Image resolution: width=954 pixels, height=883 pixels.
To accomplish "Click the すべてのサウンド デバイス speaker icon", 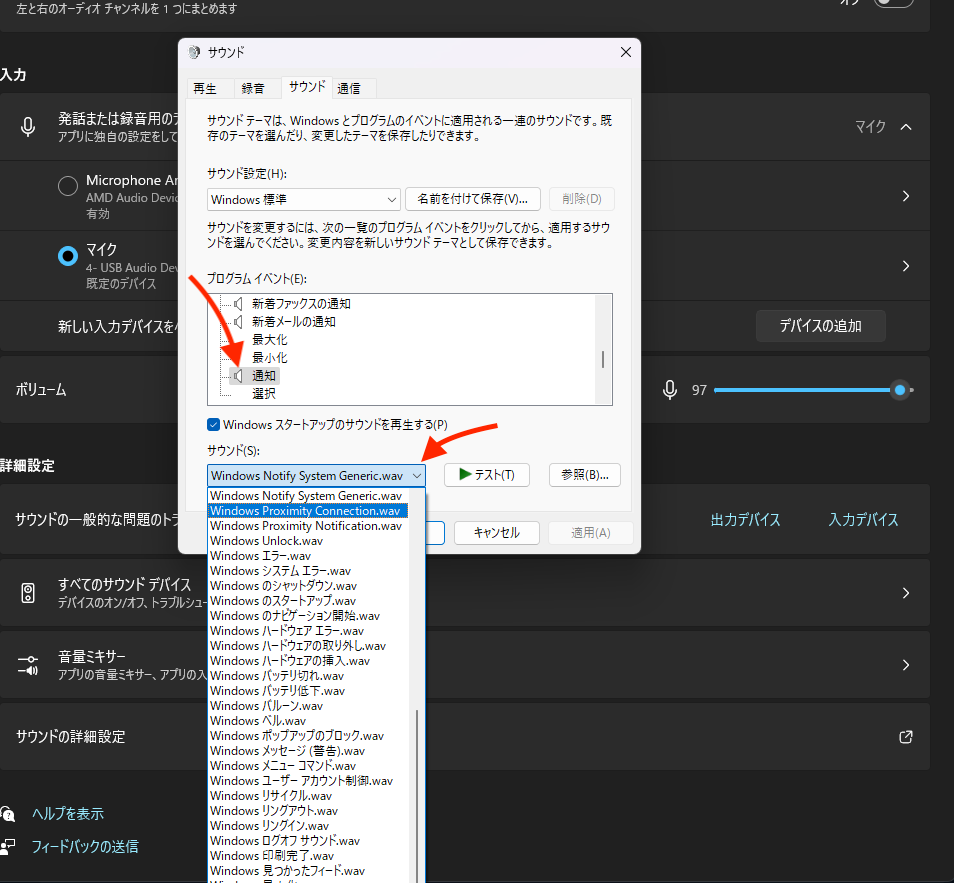I will click(28, 593).
